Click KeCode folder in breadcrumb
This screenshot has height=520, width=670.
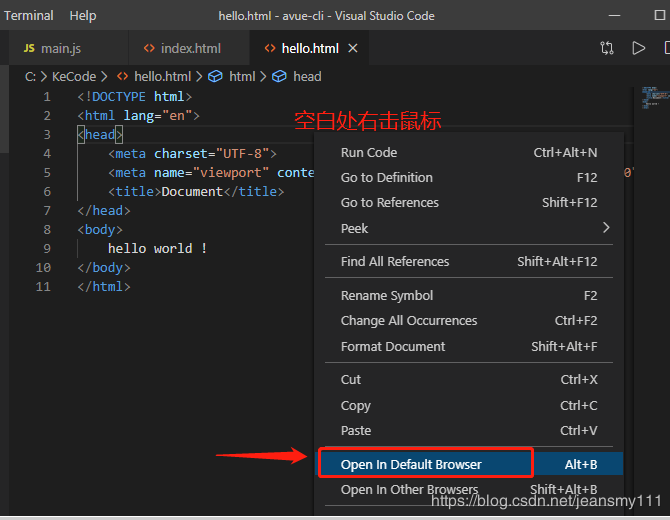75,76
